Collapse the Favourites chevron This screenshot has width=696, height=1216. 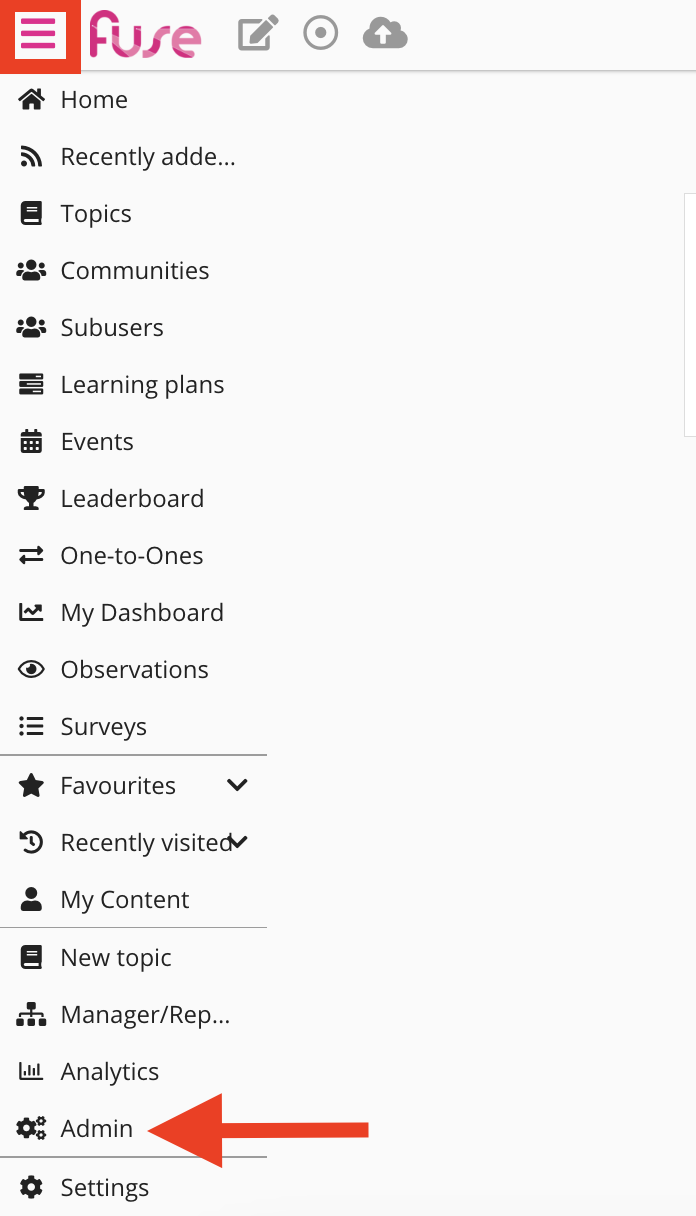coord(237,785)
